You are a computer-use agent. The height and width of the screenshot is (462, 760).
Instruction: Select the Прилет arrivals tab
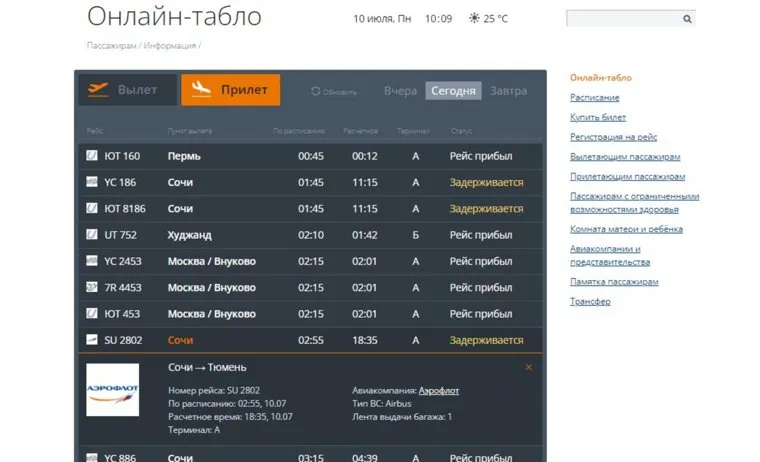pos(231,90)
